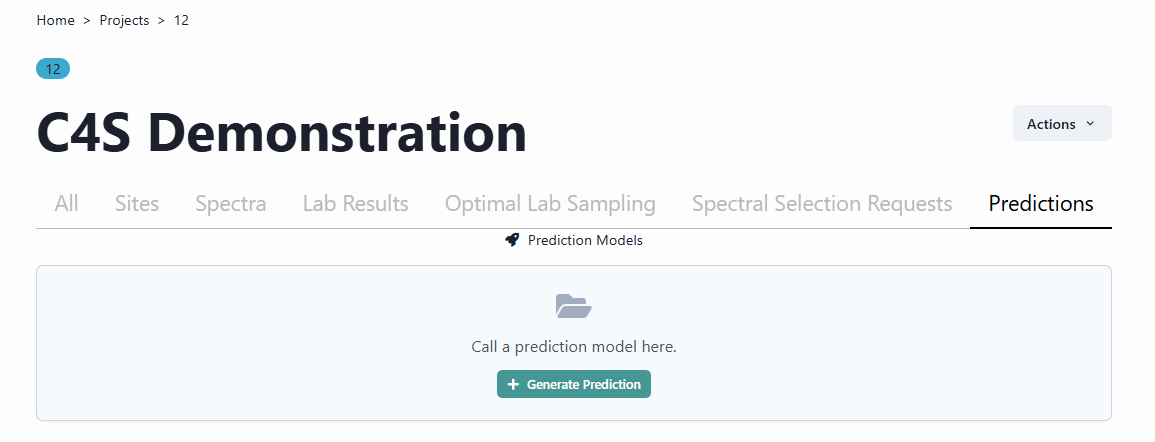
Task: Click the chevron arrow in the Actions button
Action: (x=1090, y=124)
